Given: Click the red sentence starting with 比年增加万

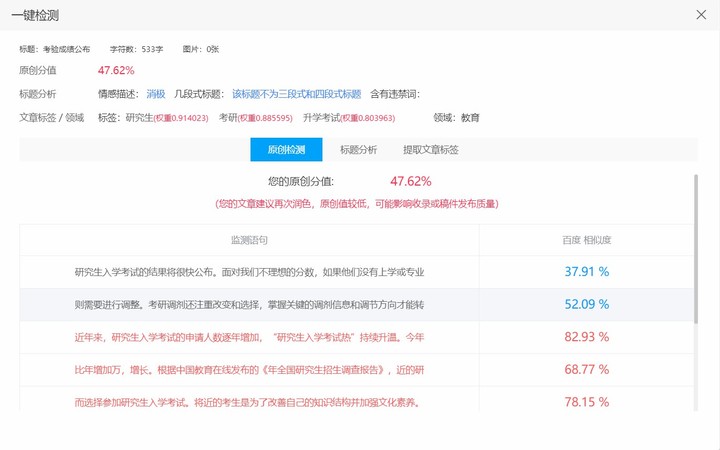Looking at the screenshot, I should 249,370.
